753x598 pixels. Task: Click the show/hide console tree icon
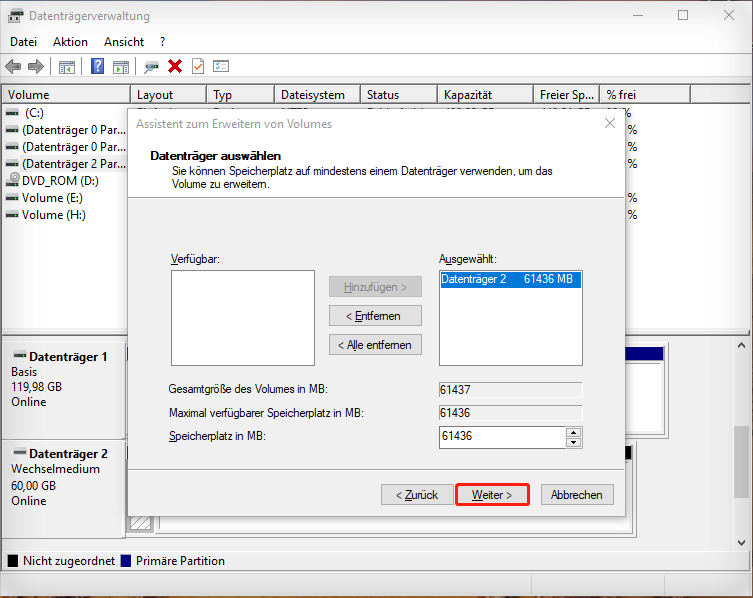[67, 66]
